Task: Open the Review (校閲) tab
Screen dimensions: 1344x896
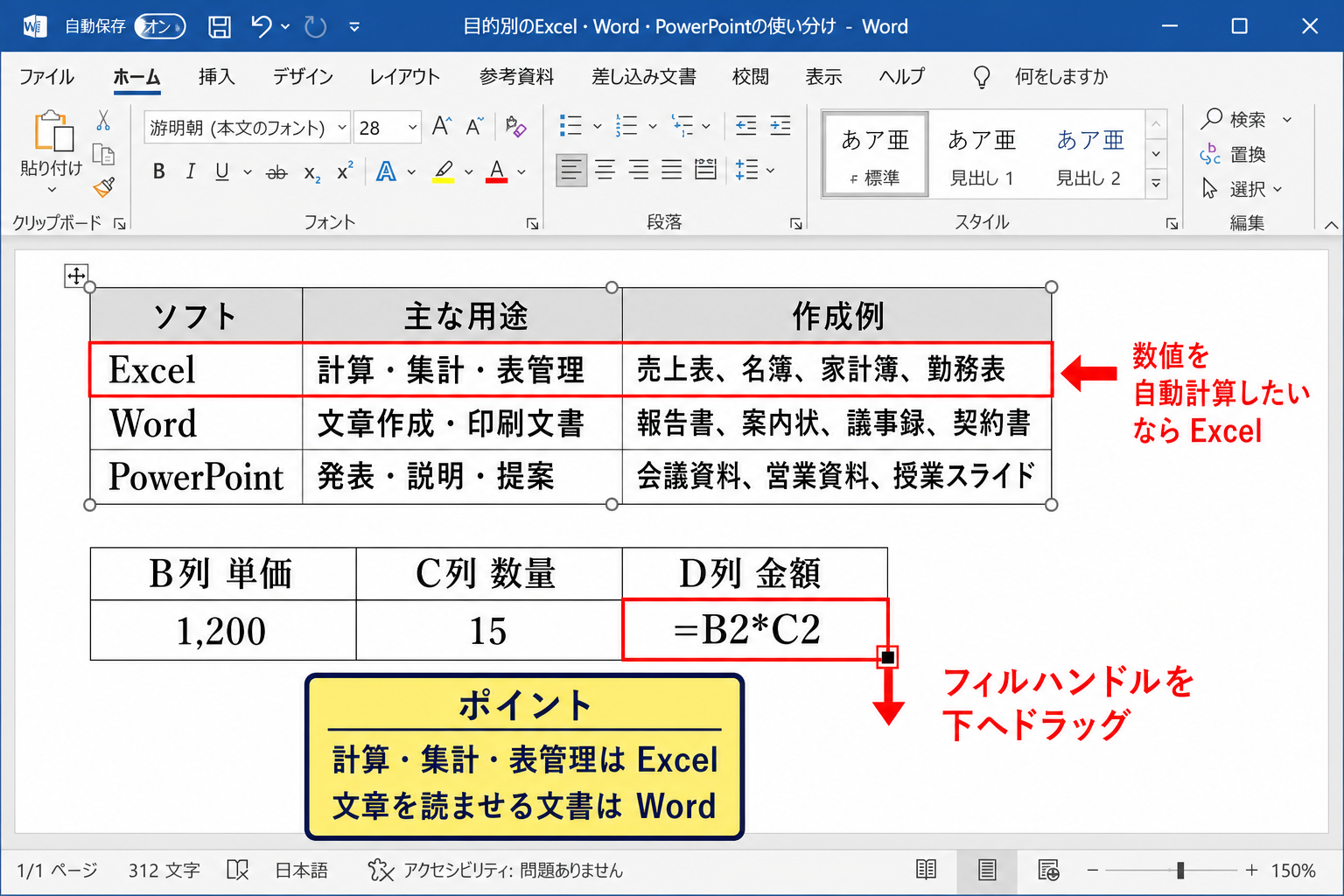Action: [x=750, y=77]
